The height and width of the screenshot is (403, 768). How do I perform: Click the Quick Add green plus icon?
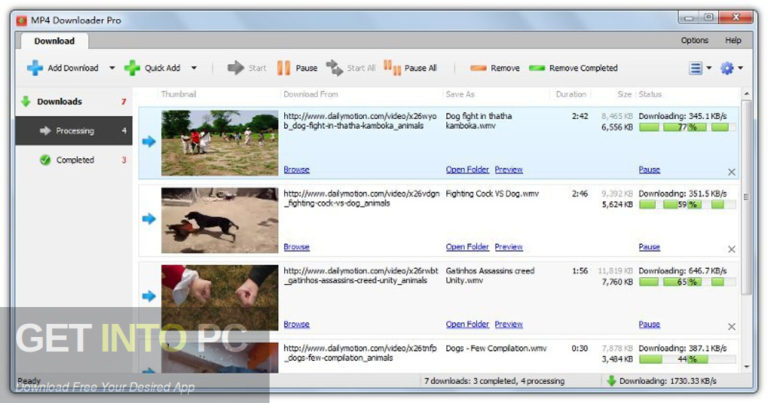[132, 68]
